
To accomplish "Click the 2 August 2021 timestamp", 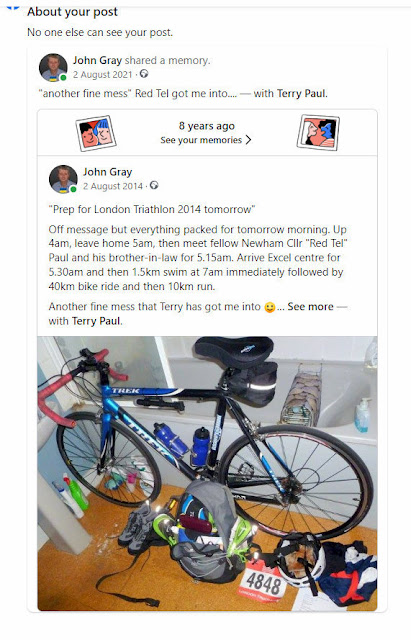I will [x=103, y=75].
